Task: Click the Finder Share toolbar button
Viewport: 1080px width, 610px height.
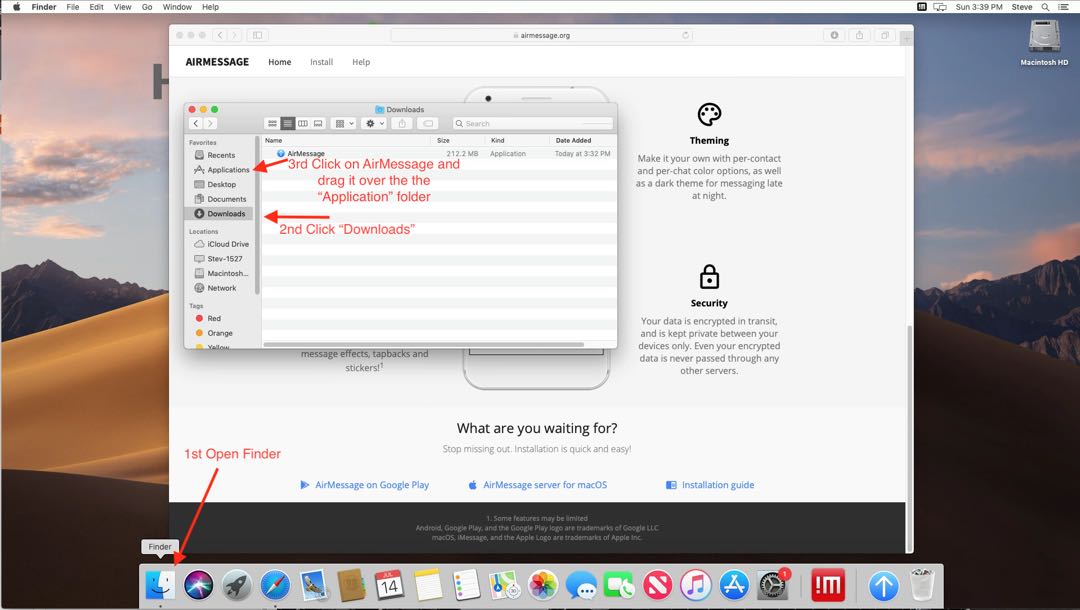Action: tap(402, 123)
